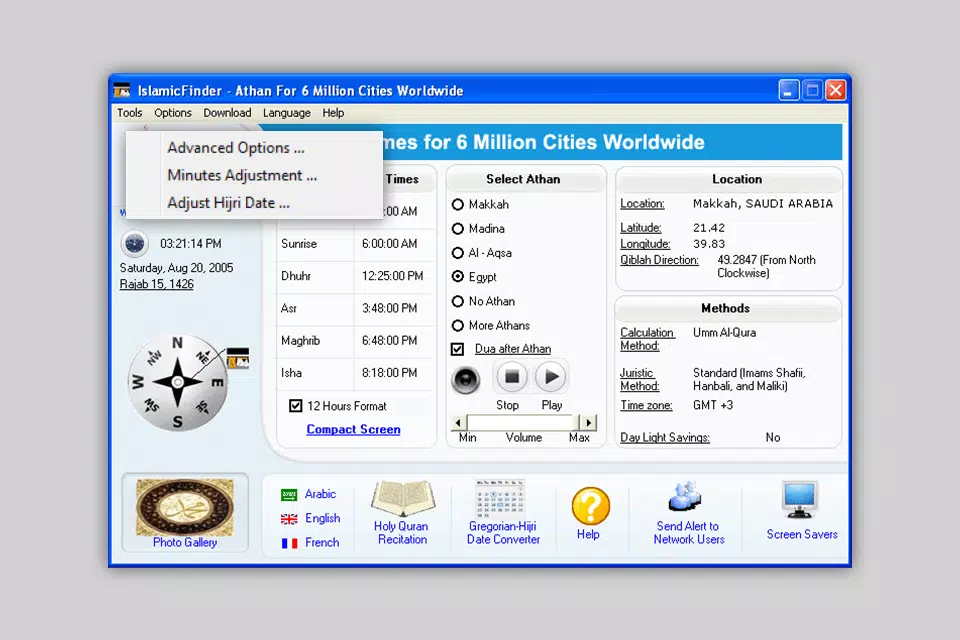
Task: Click the Isha 8:18:00 PM time
Action: [x=389, y=373]
